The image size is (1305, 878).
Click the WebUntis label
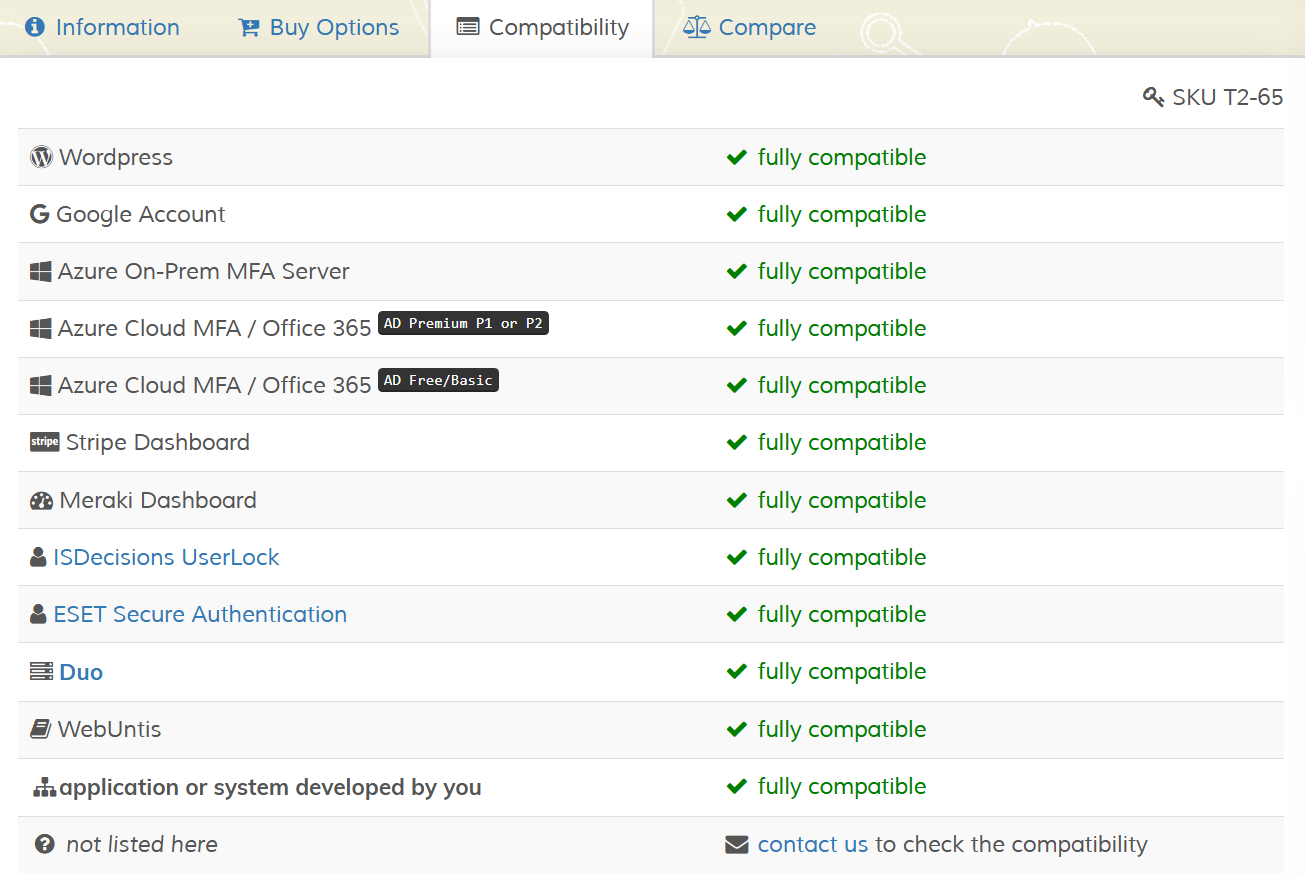point(109,729)
